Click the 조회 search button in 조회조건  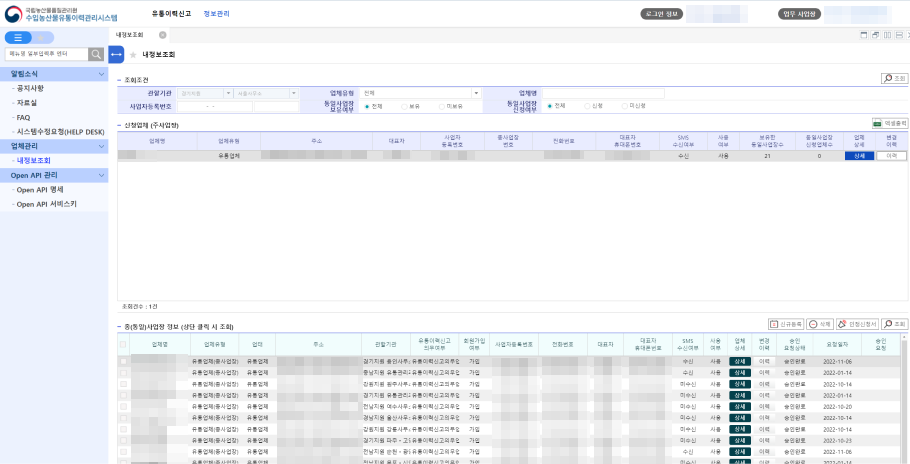pyautogui.click(x=894, y=78)
